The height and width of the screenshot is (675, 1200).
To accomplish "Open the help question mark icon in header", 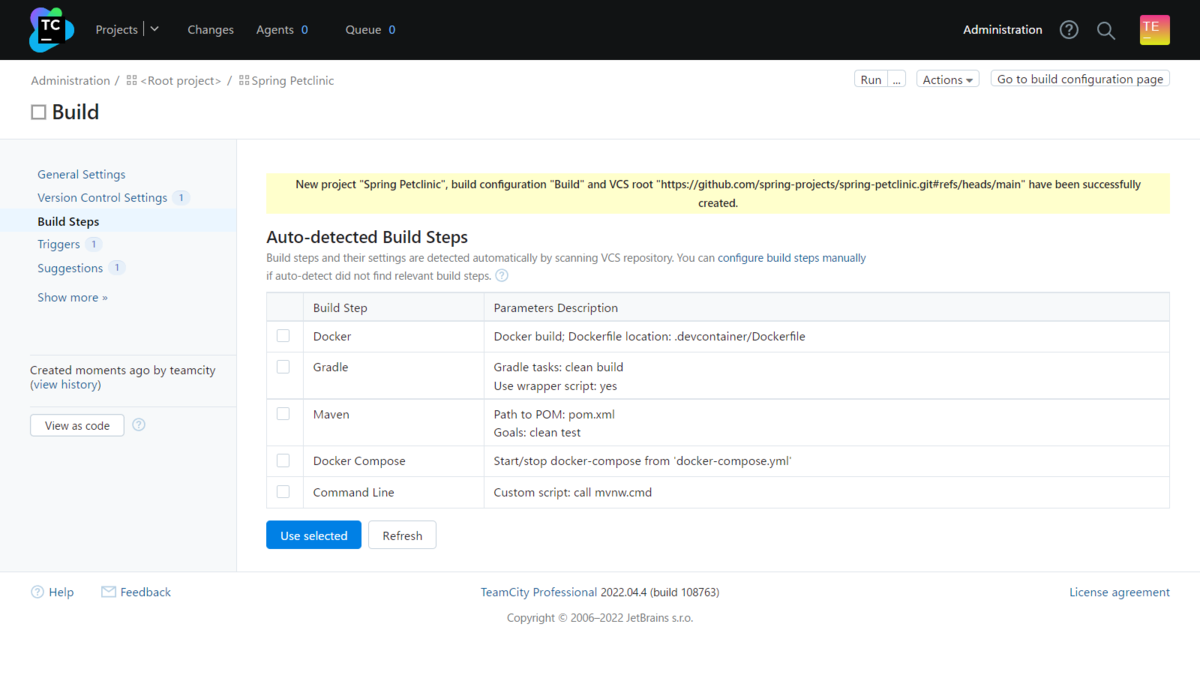I will click(x=1069, y=30).
